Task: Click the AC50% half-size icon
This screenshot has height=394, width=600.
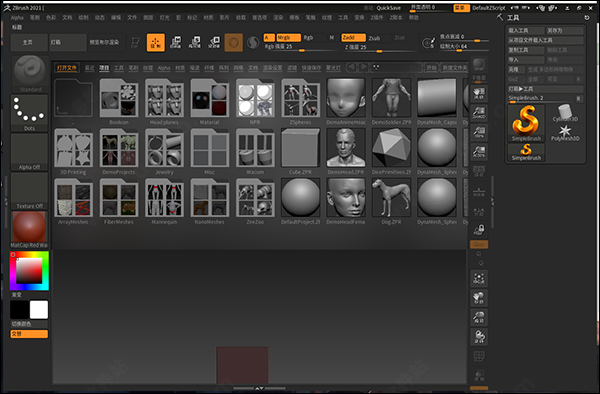Action: [x=479, y=152]
